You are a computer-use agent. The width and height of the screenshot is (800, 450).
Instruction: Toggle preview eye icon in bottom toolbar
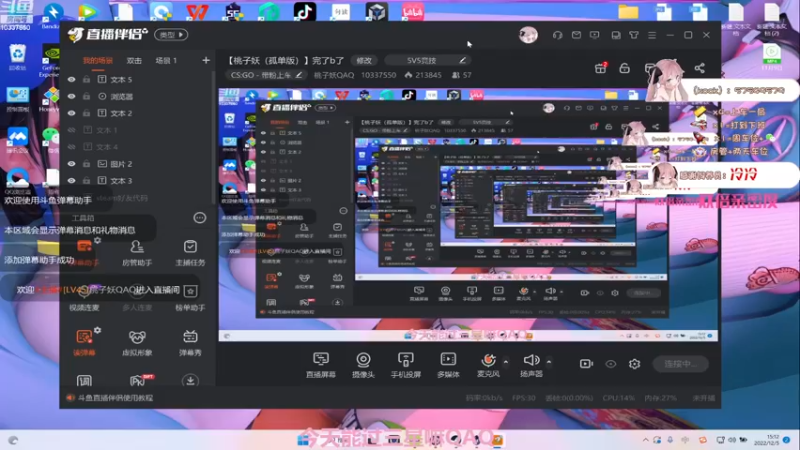coord(611,364)
